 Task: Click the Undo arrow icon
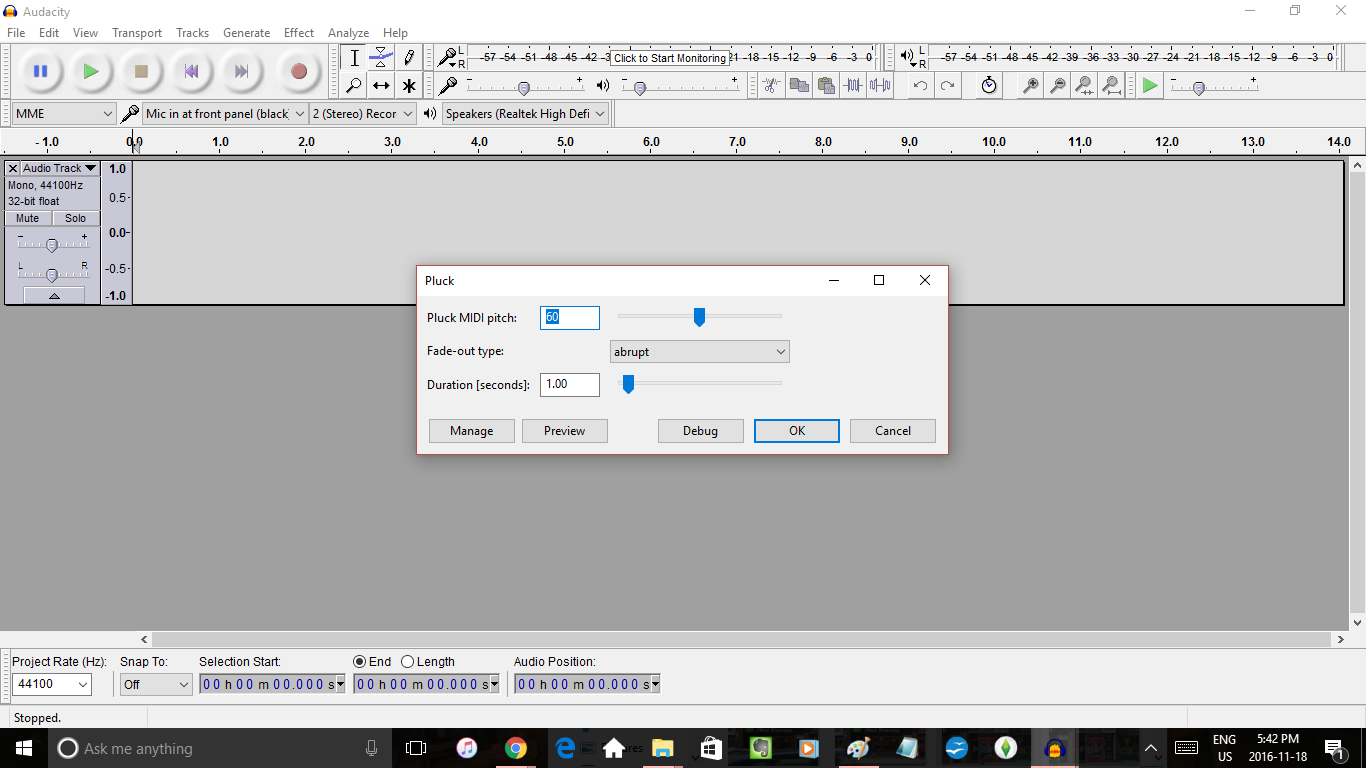(920, 85)
